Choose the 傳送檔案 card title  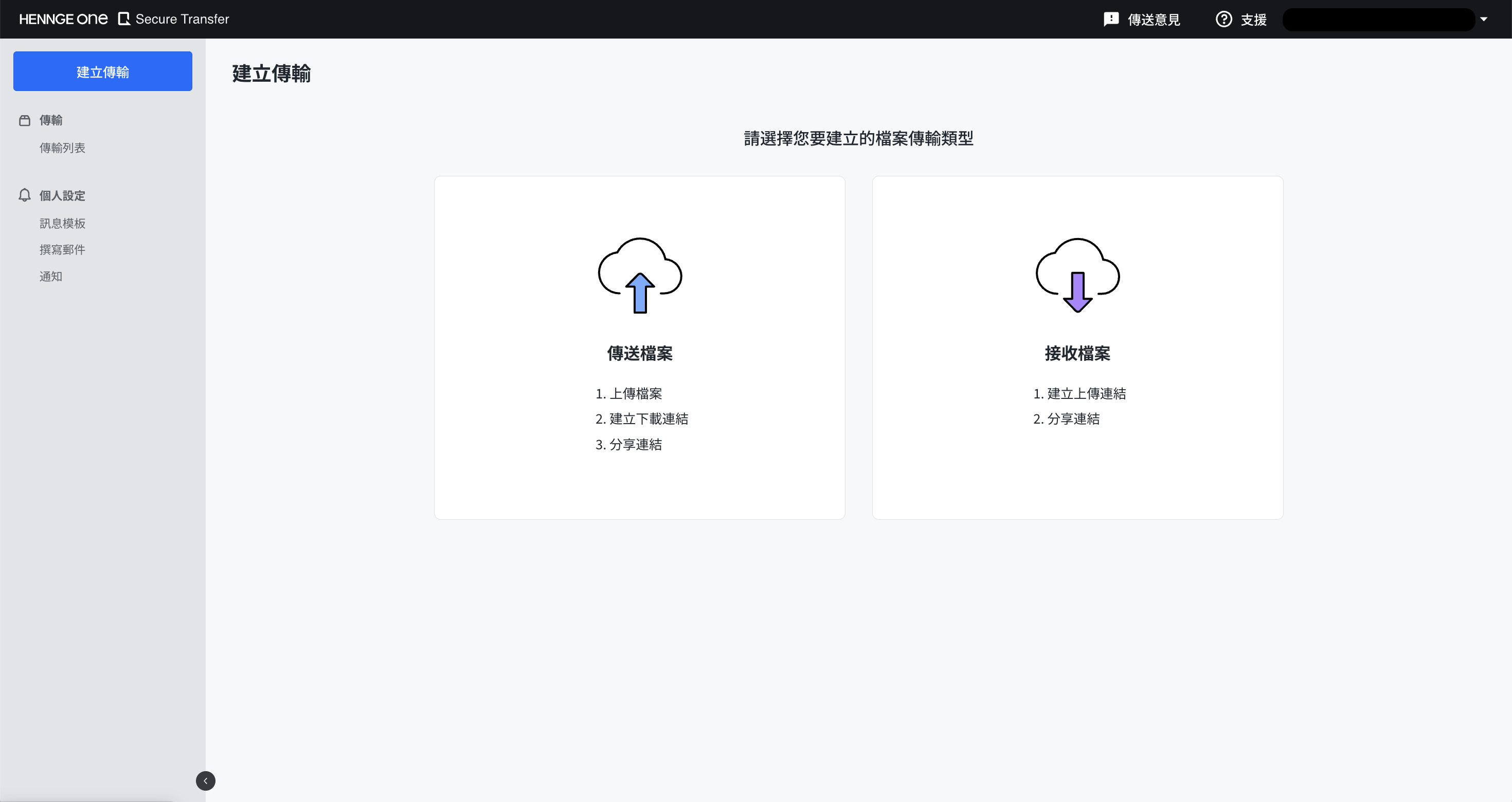coord(640,353)
